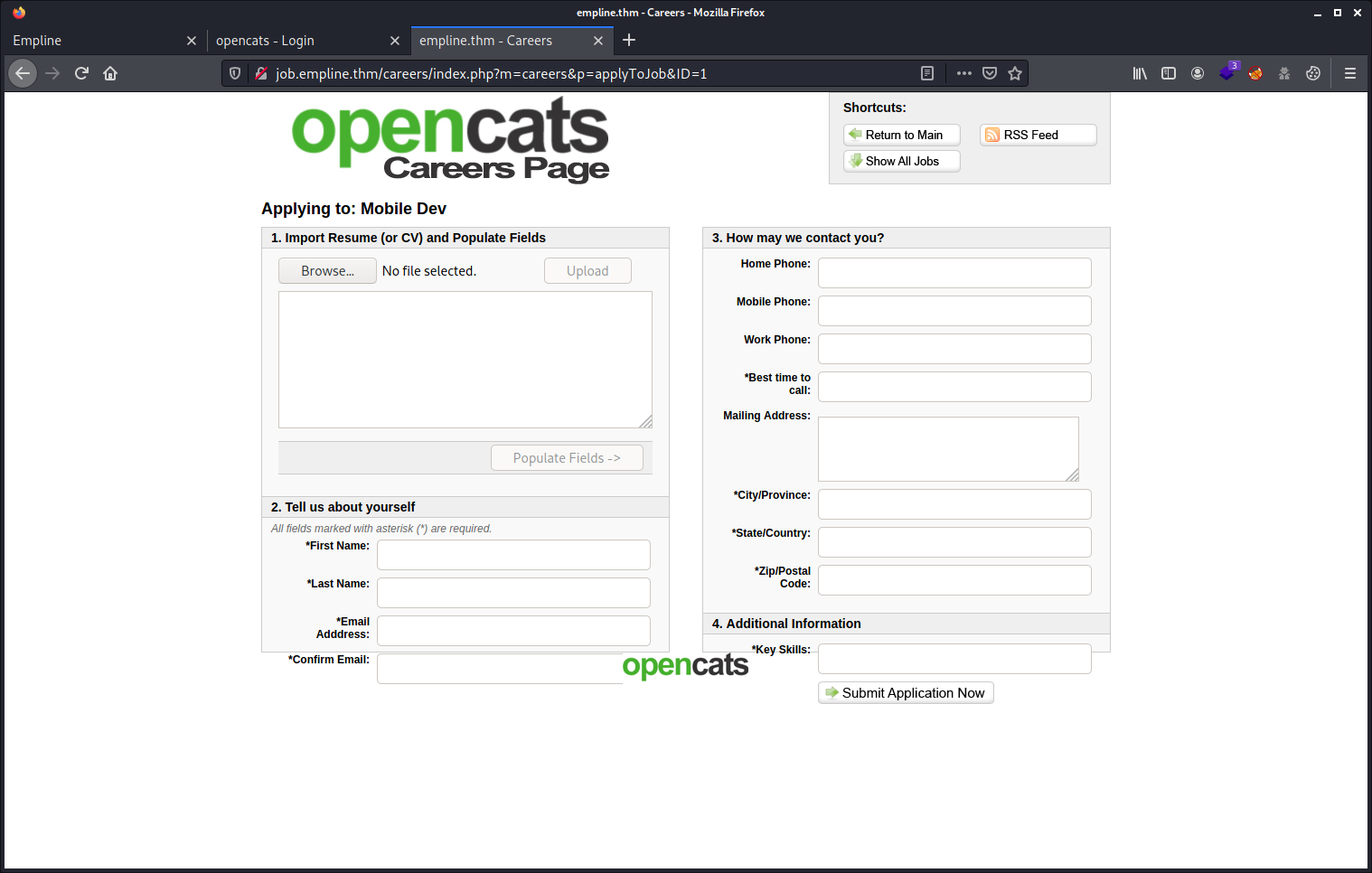Click Best time to call field
Image resolution: width=1372 pixels, height=873 pixels.
[x=954, y=387]
